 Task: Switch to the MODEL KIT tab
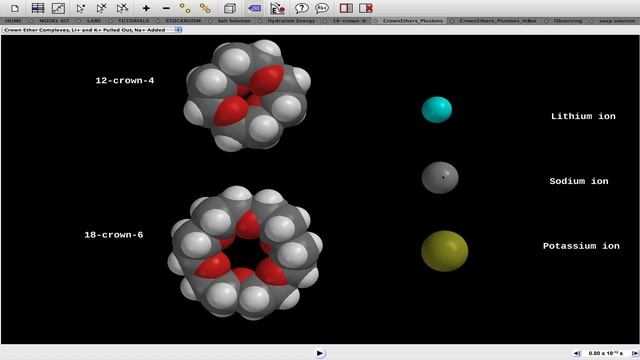(x=54, y=20)
